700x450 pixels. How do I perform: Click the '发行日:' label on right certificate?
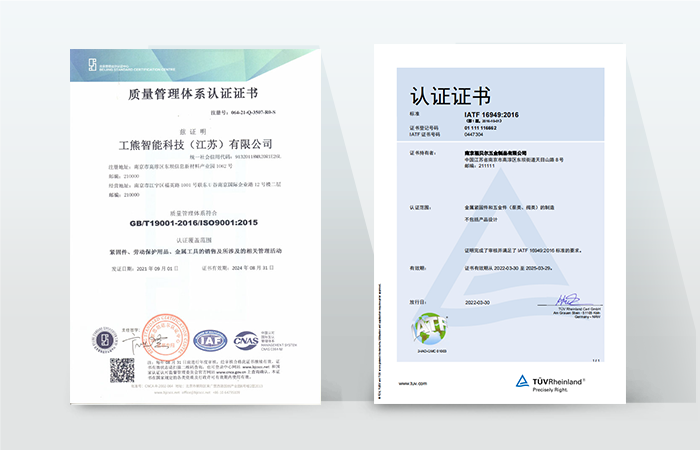[x=418, y=302]
